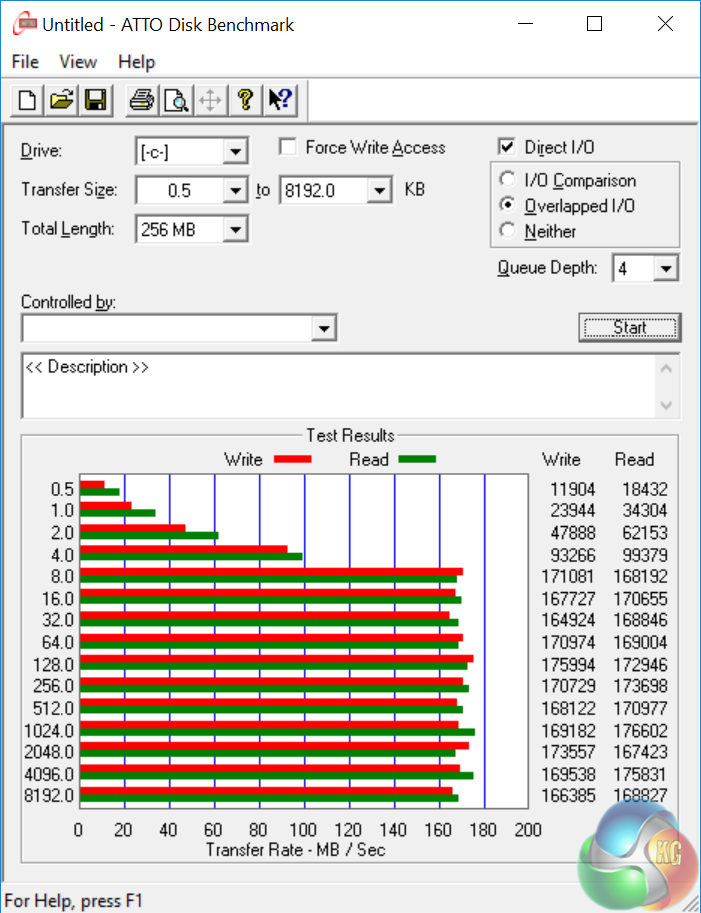701x913 pixels.
Task: Uncheck the Direct I/O checkbox
Action: (507, 147)
